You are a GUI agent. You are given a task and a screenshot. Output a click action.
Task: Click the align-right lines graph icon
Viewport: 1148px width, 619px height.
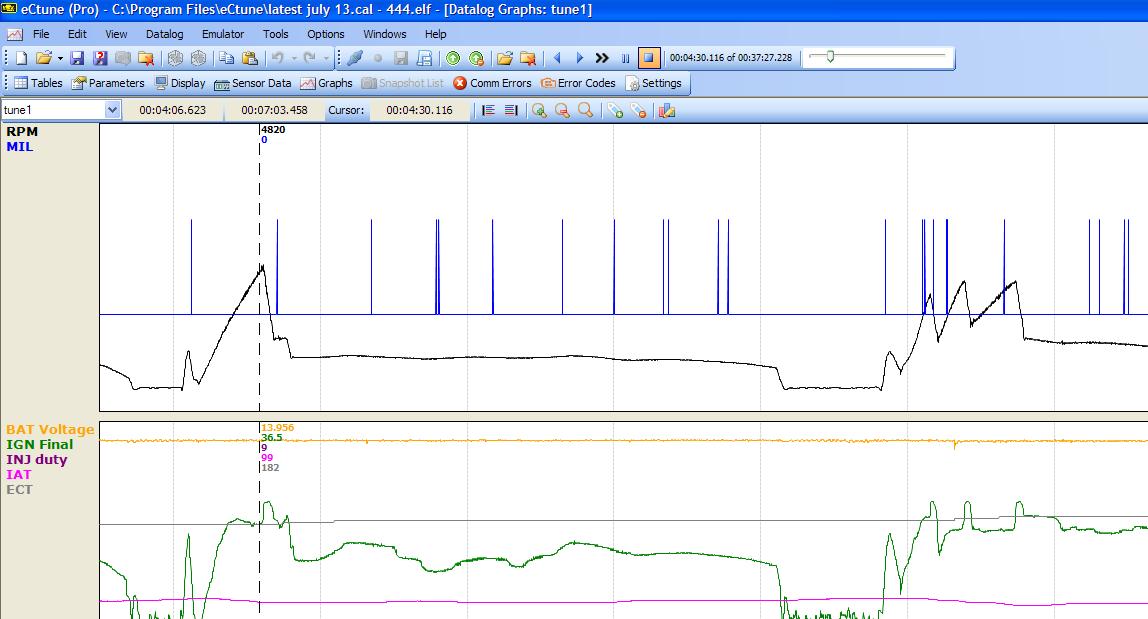pos(511,111)
